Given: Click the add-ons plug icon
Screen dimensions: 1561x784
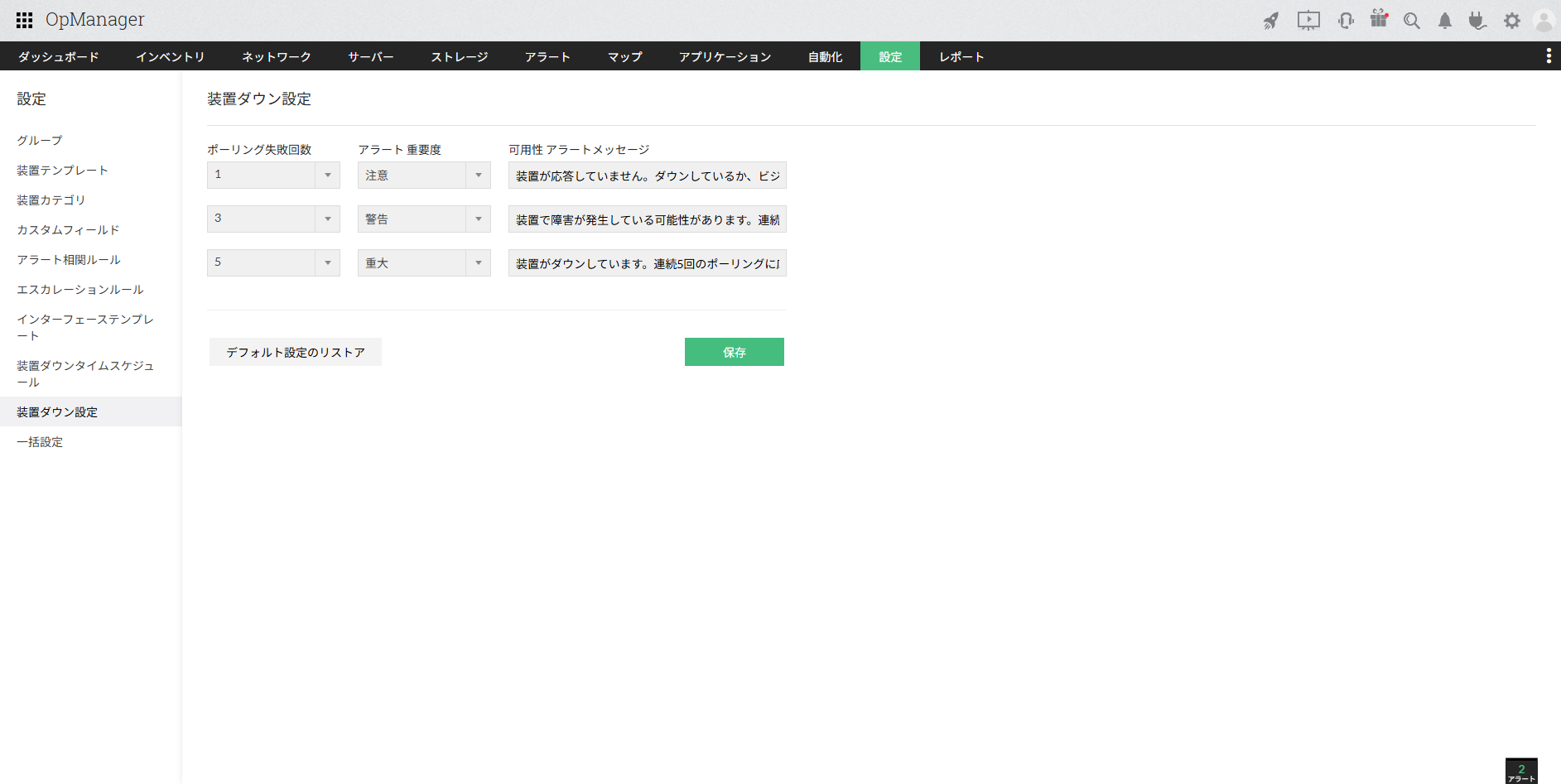Looking at the screenshot, I should click(x=1477, y=20).
